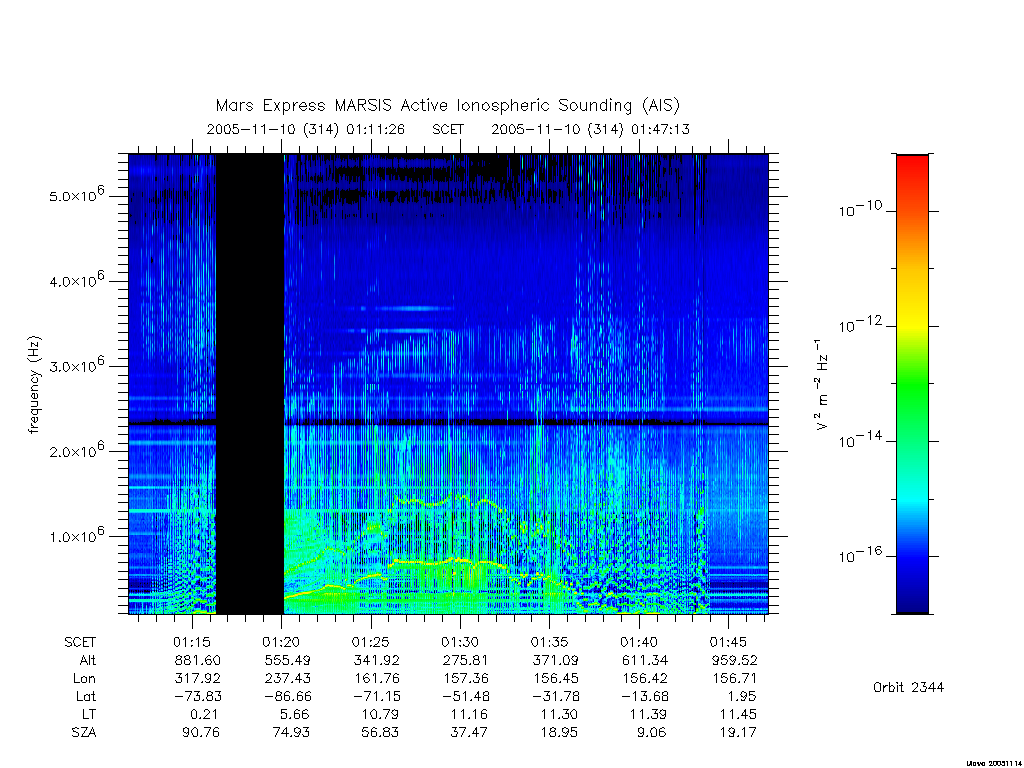Click SZA value 56.83
This screenshot has height=768, width=1024.
380,733
